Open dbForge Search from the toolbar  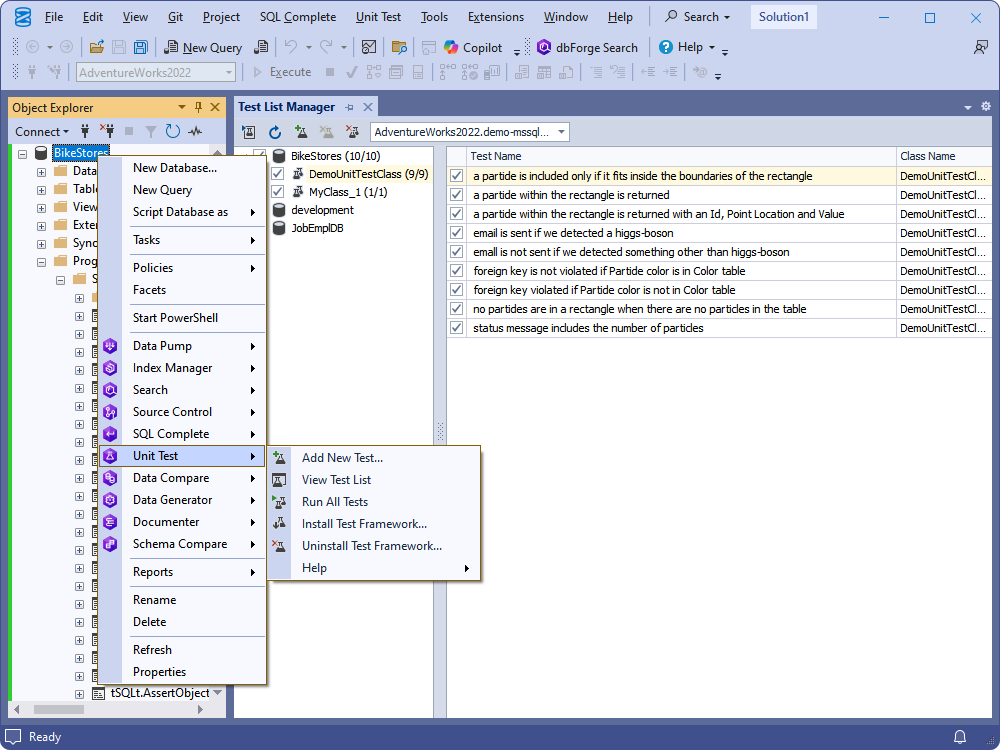(x=589, y=47)
